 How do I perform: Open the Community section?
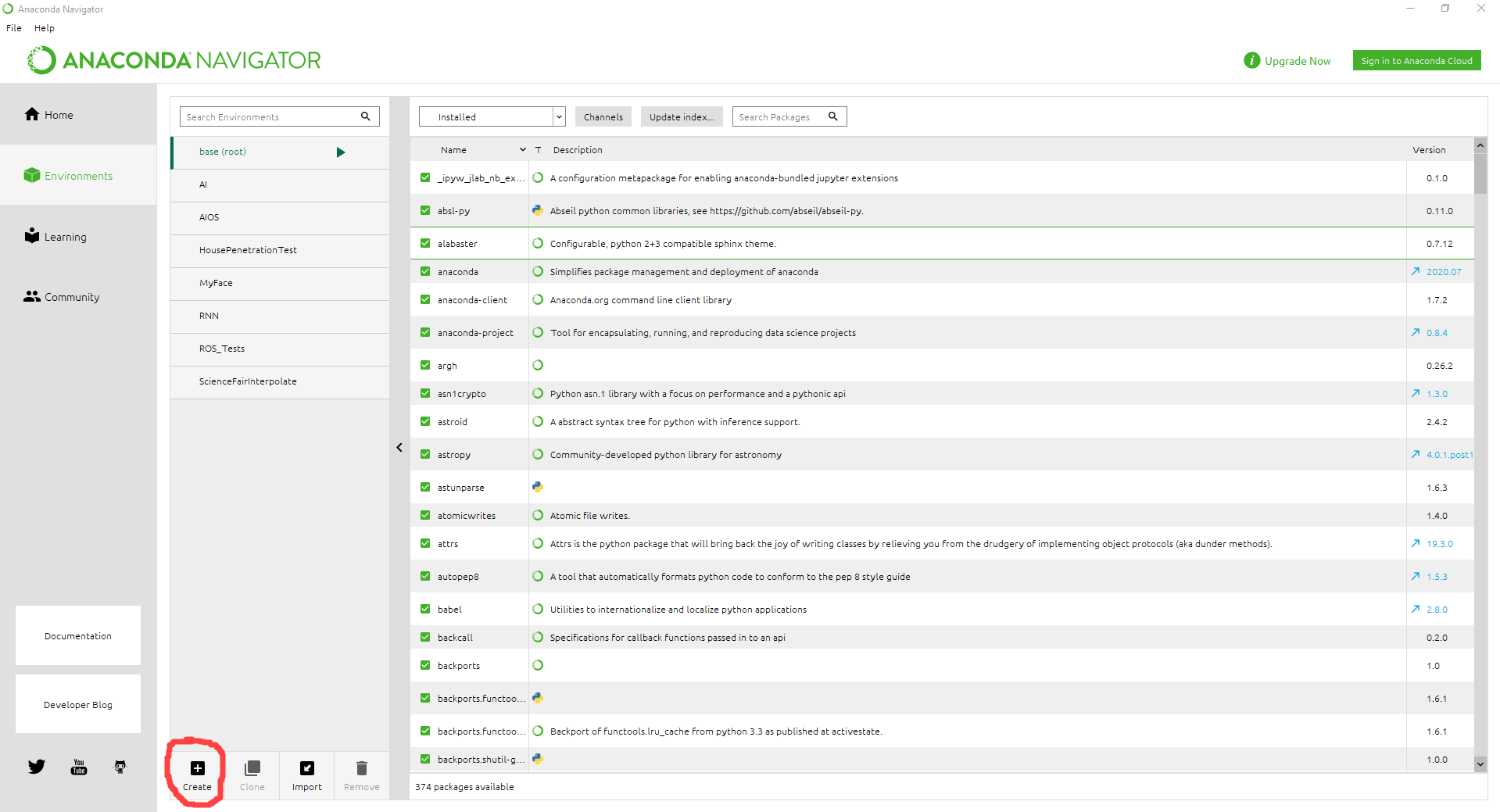pyautogui.click(x=70, y=296)
